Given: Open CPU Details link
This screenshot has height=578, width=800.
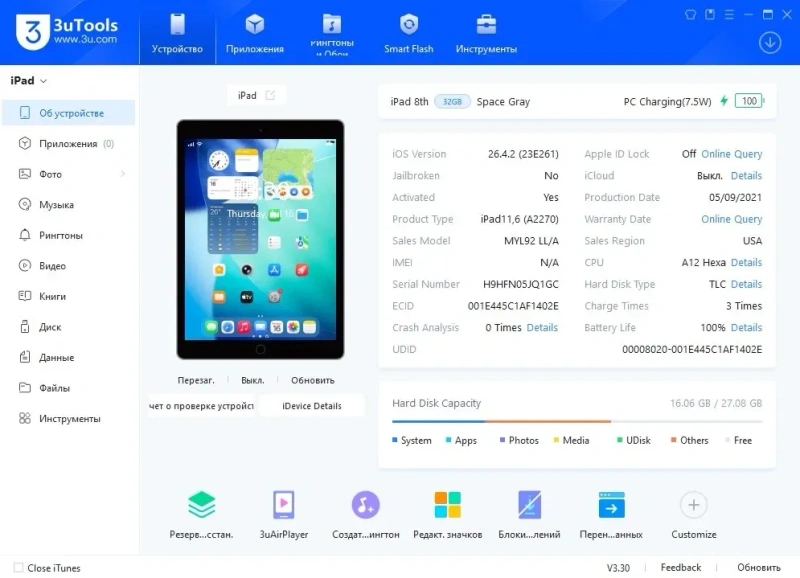Looking at the screenshot, I should click(x=746, y=262).
